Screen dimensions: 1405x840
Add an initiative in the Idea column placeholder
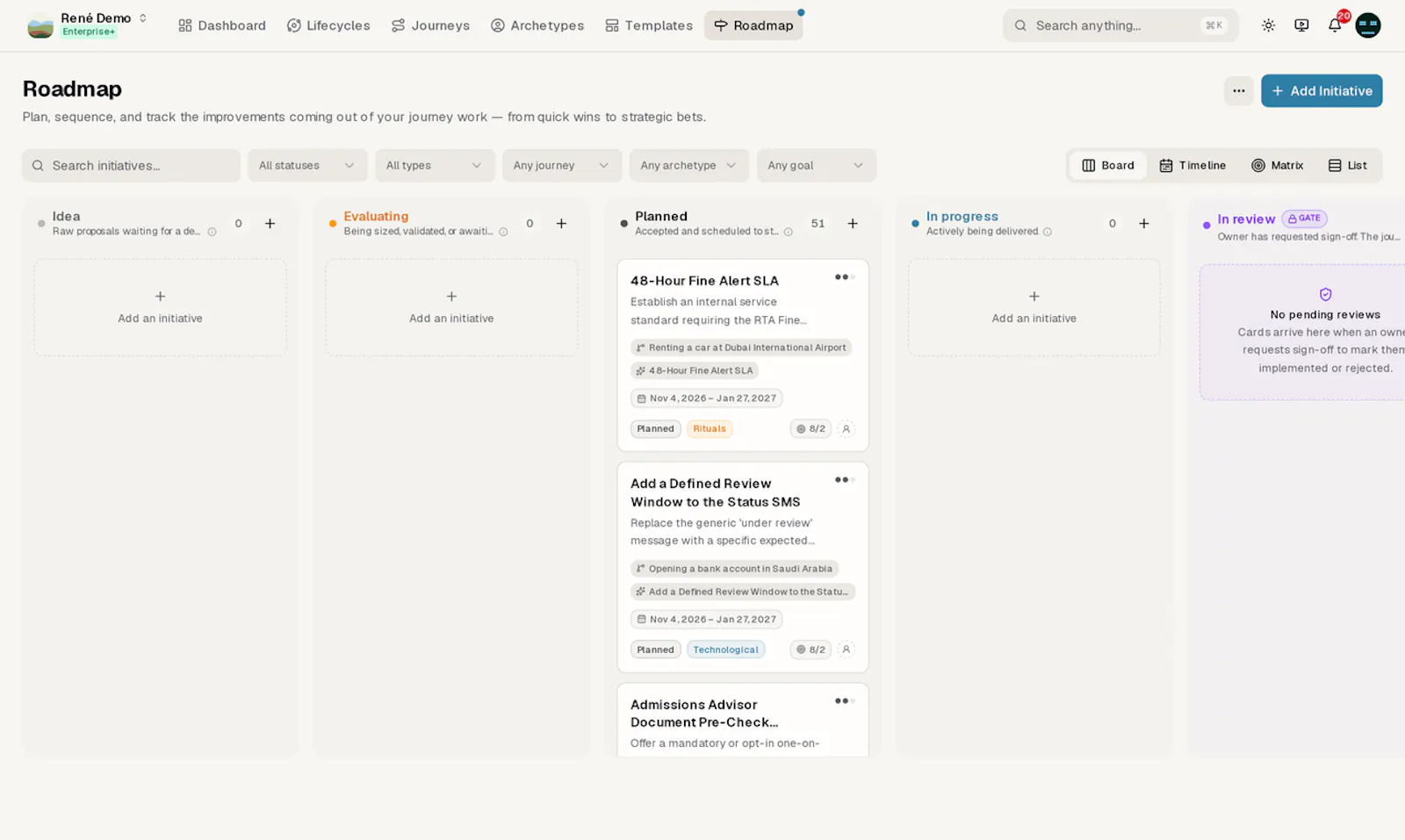click(x=161, y=307)
